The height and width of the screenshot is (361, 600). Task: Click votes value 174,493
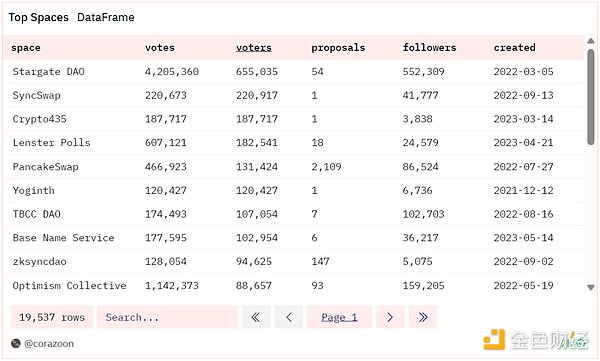click(x=166, y=214)
